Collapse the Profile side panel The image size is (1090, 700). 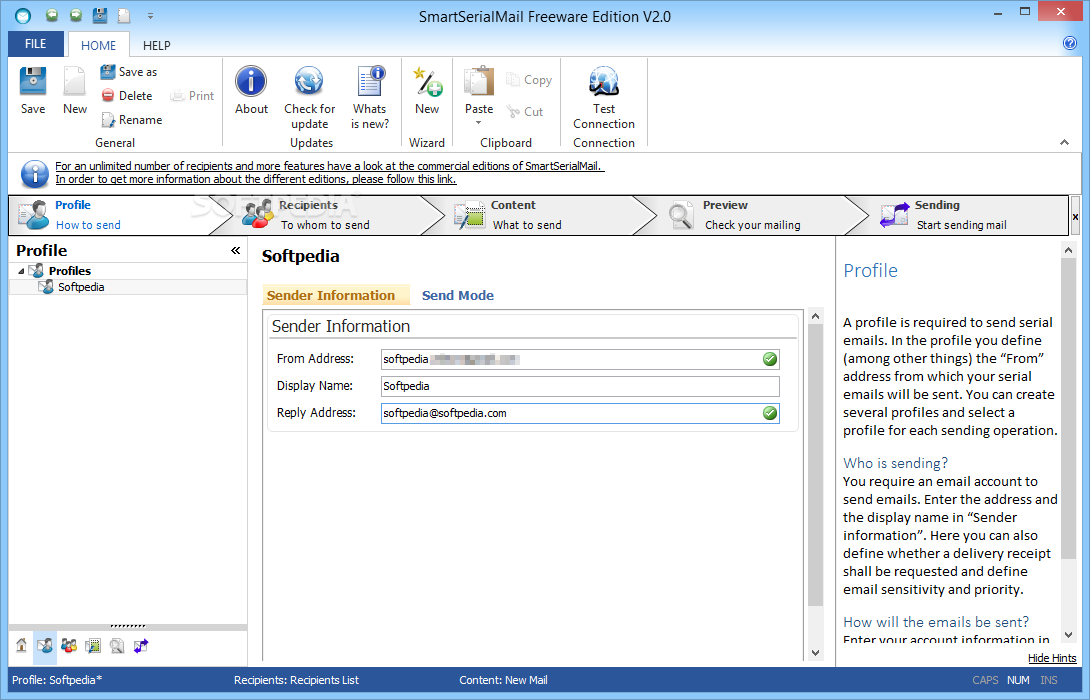pos(236,250)
